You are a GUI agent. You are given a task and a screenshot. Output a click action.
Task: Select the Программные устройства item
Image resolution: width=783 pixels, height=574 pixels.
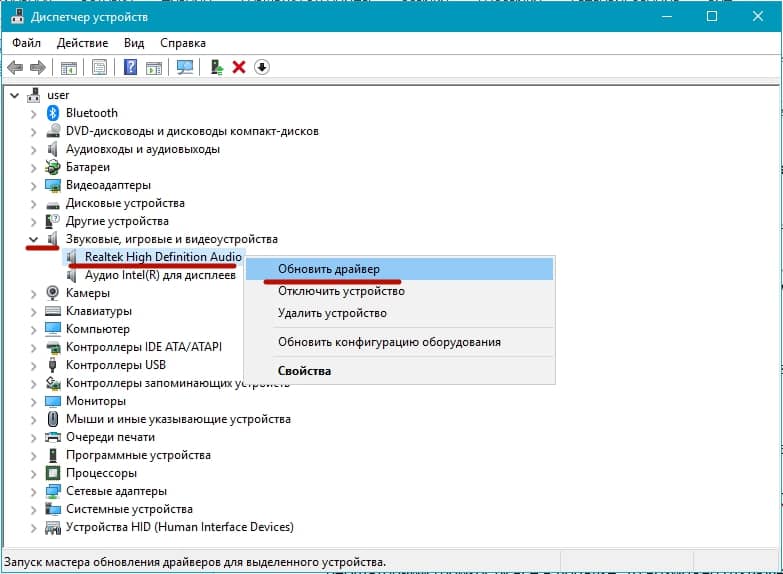(138, 455)
